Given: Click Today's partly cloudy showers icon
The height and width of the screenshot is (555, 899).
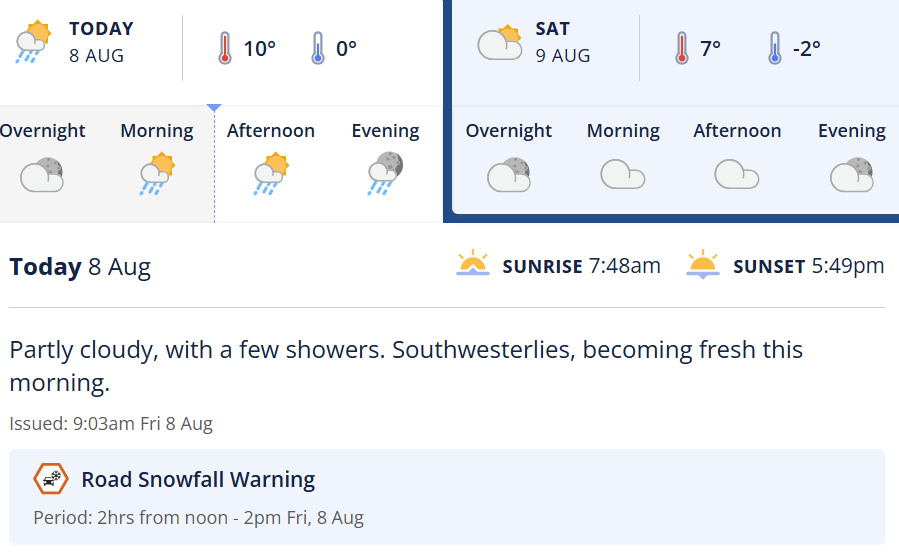Looking at the screenshot, I should coord(33,43).
